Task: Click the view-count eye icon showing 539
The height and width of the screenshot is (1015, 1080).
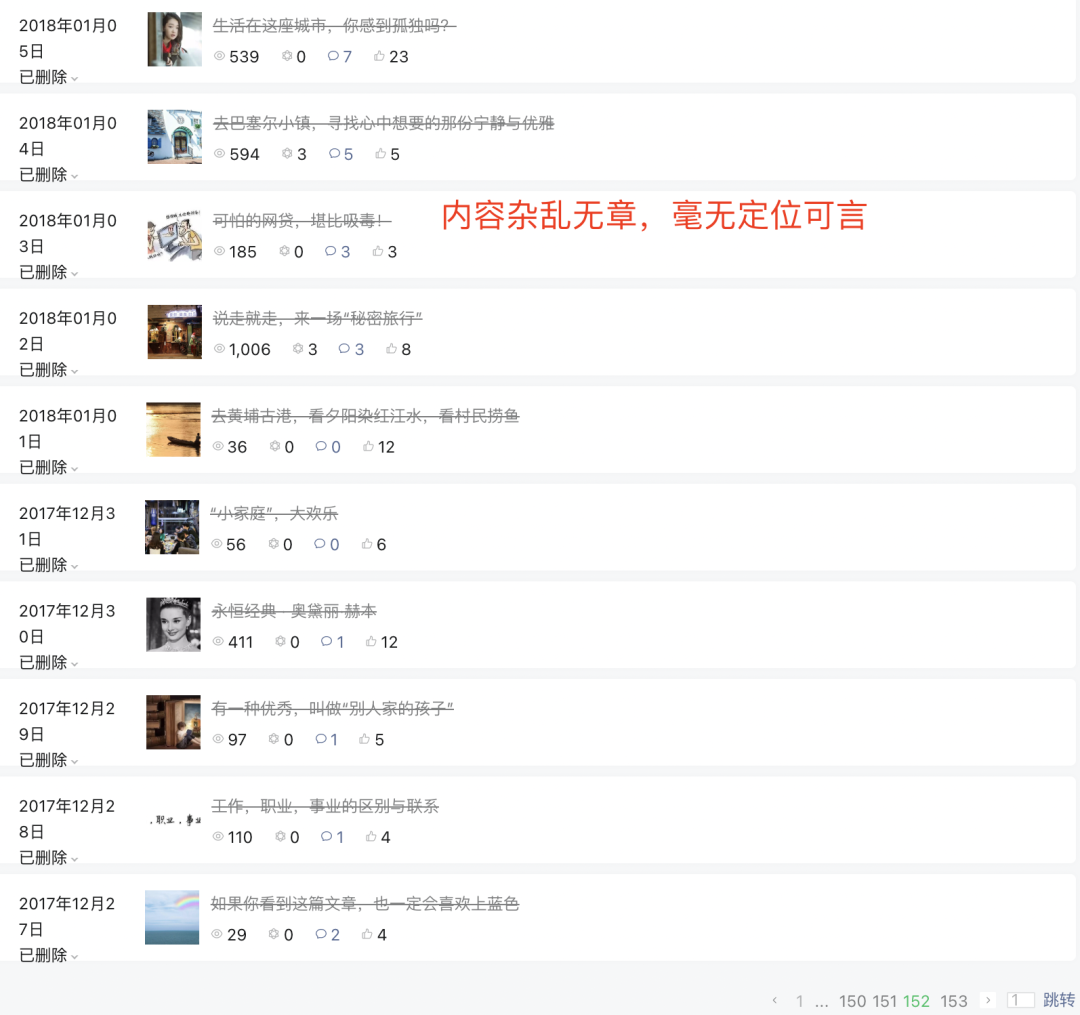Action: coord(219,56)
